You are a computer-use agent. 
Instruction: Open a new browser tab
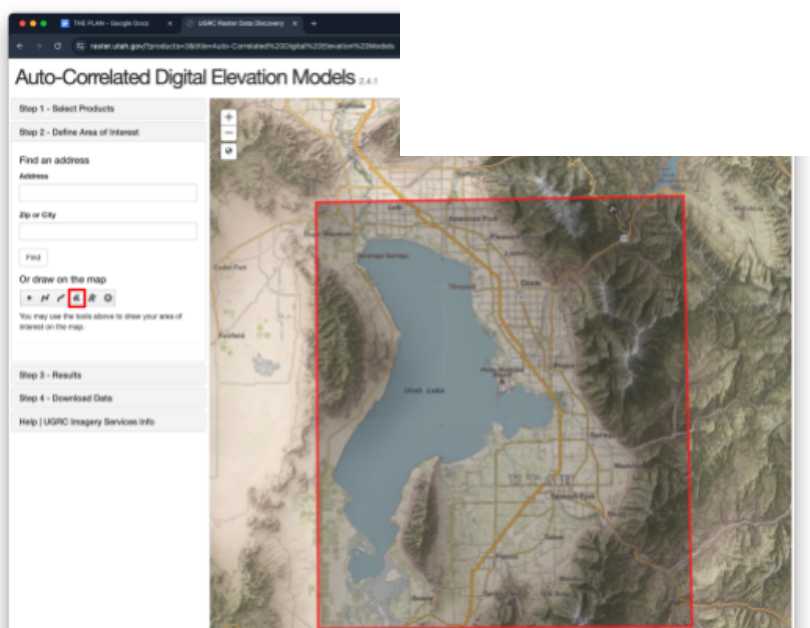pyautogui.click(x=314, y=23)
